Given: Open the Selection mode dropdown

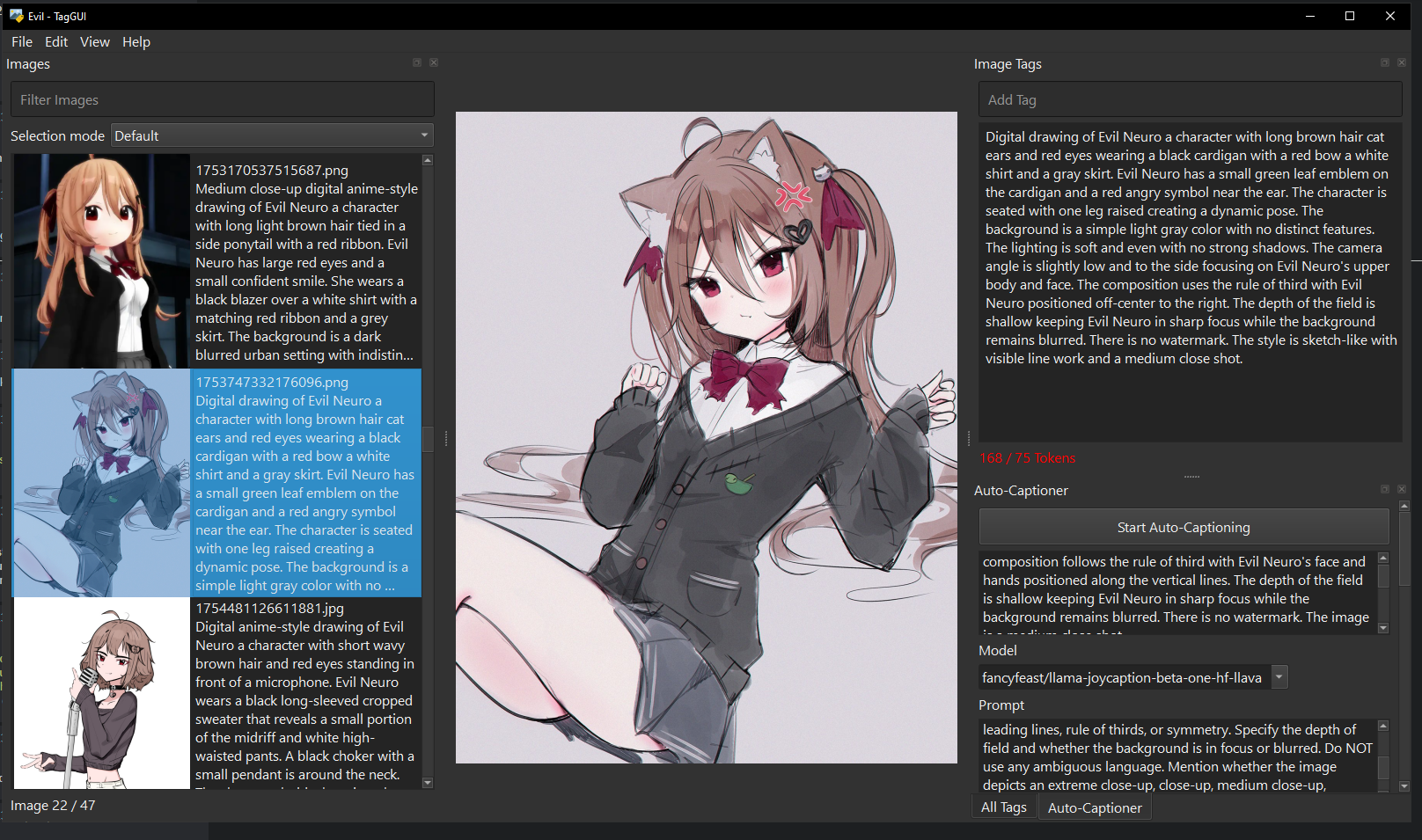Looking at the screenshot, I should (273, 135).
